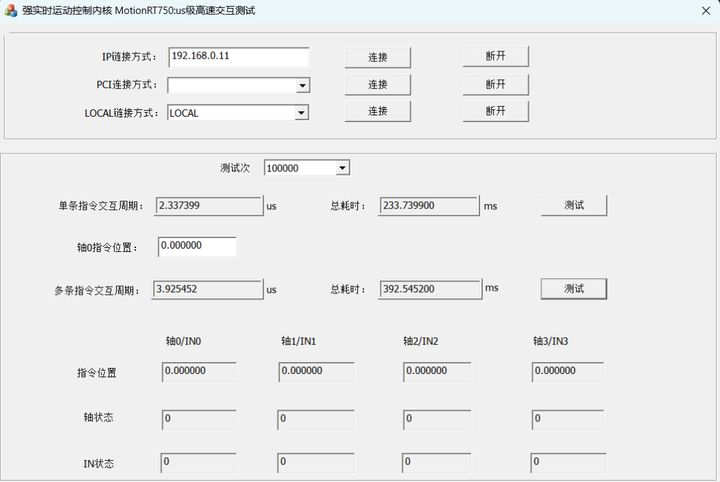Click the 轴0/IN0 指令位置 field
Image resolution: width=720 pixels, height=482 pixels.
(199, 371)
